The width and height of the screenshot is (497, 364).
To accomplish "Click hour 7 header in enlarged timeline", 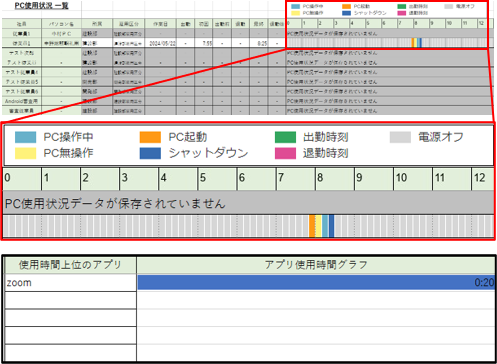I will [x=296, y=179].
